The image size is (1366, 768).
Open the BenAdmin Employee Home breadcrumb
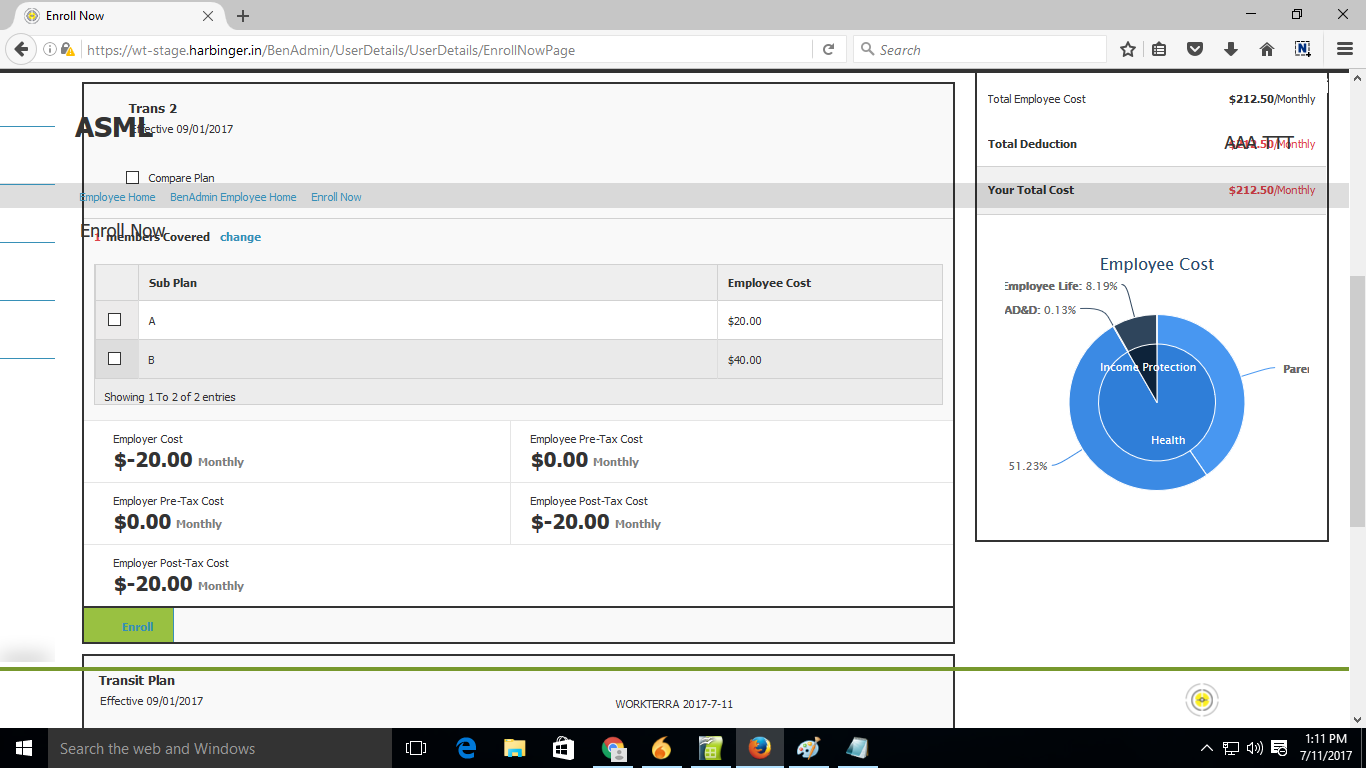(233, 197)
